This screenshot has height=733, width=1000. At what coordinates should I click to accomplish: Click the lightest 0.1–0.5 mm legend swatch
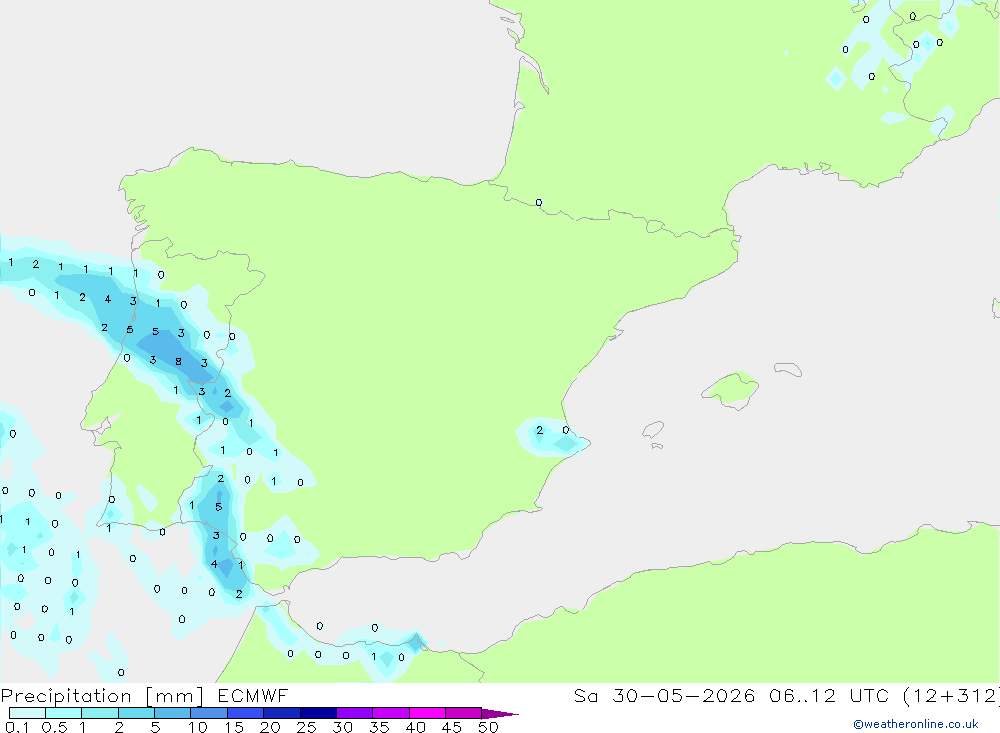coord(27,713)
